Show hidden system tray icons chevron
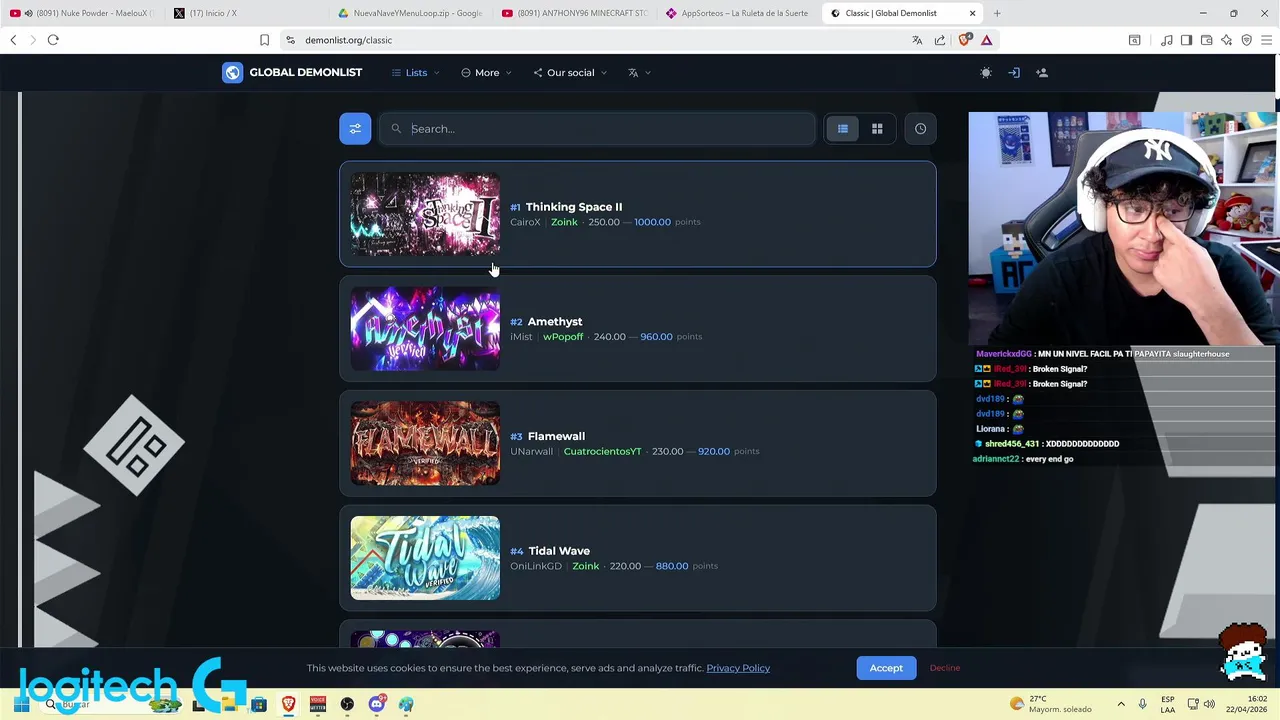 1120,704
